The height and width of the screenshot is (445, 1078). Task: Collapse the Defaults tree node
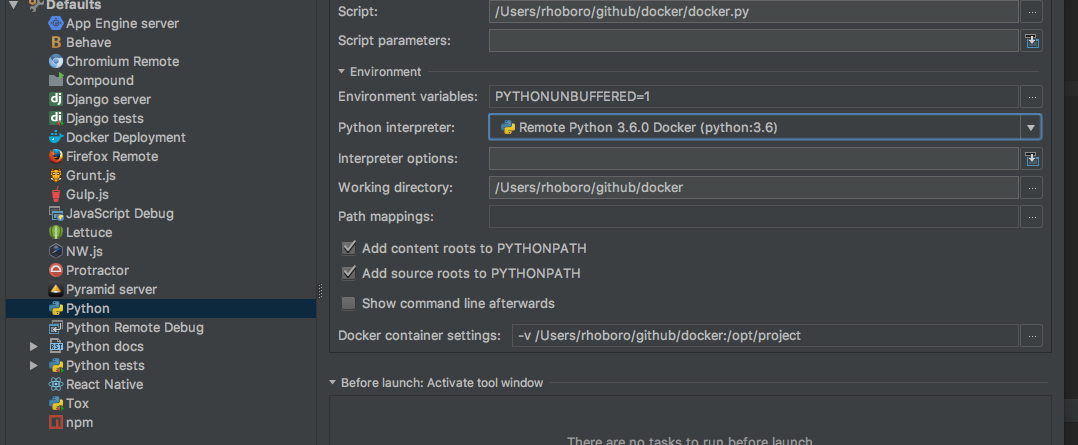(x=14, y=5)
